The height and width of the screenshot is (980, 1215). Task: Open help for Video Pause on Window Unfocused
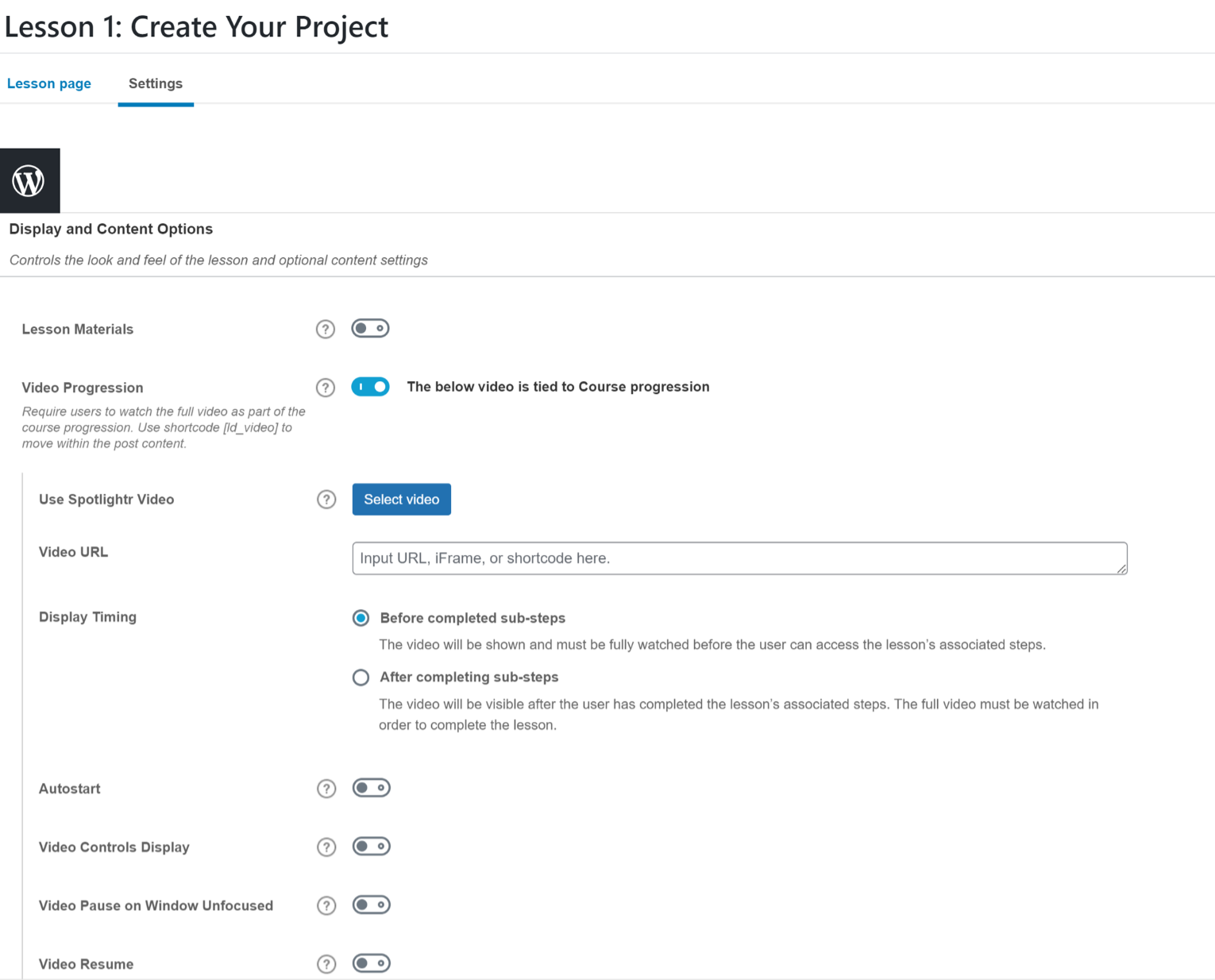(326, 905)
